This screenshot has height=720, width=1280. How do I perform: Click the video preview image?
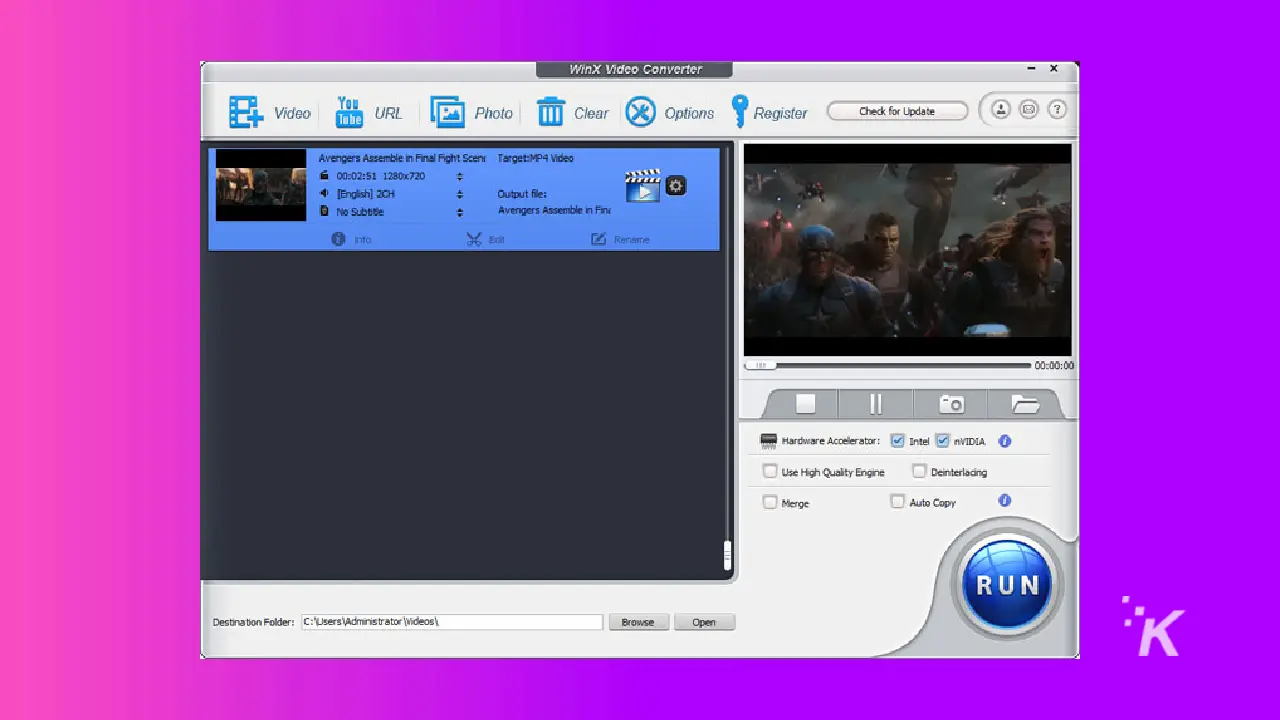click(x=907, y=250)
